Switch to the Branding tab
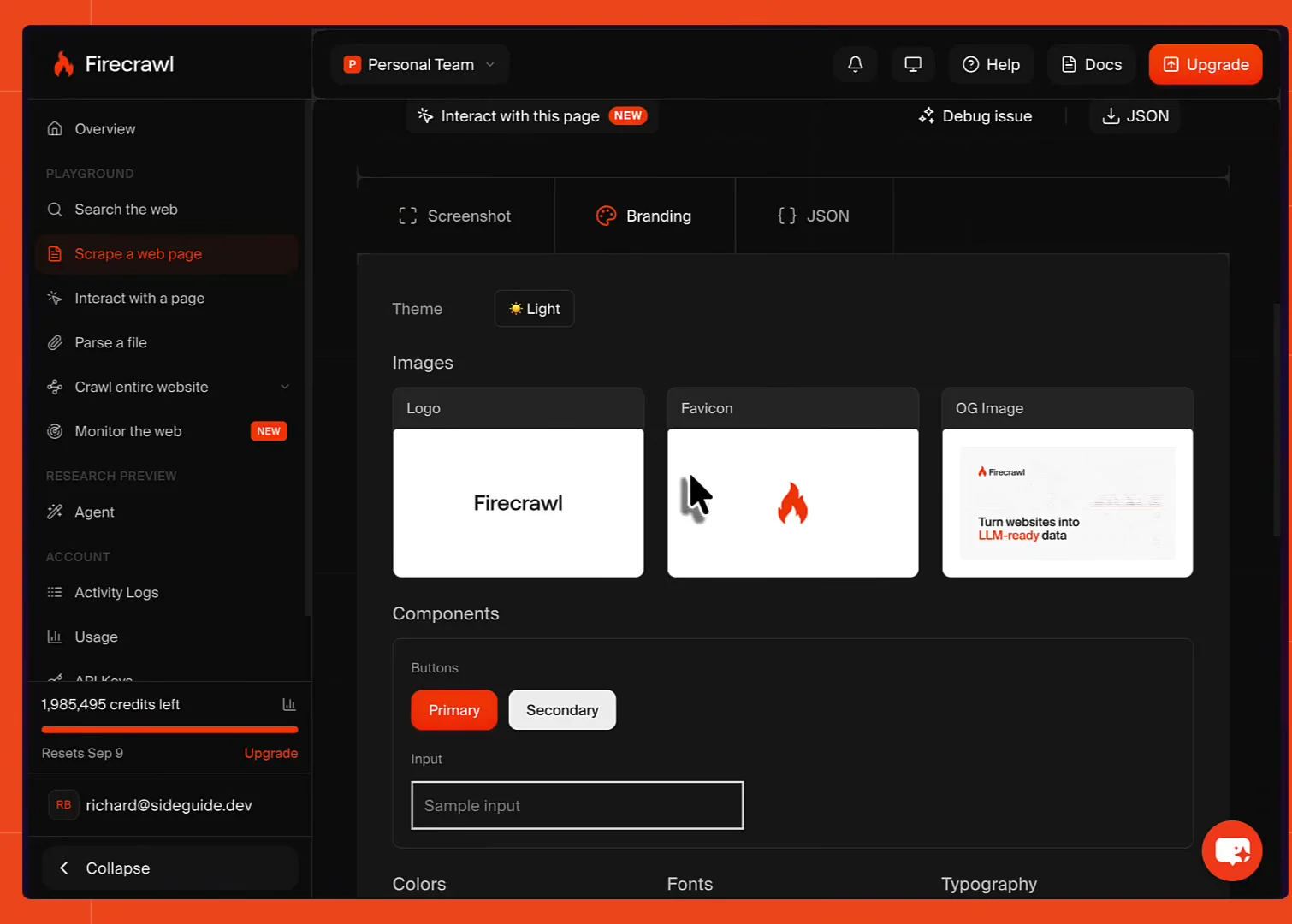This screenshot has width=1292, height=924. point(644,216)
